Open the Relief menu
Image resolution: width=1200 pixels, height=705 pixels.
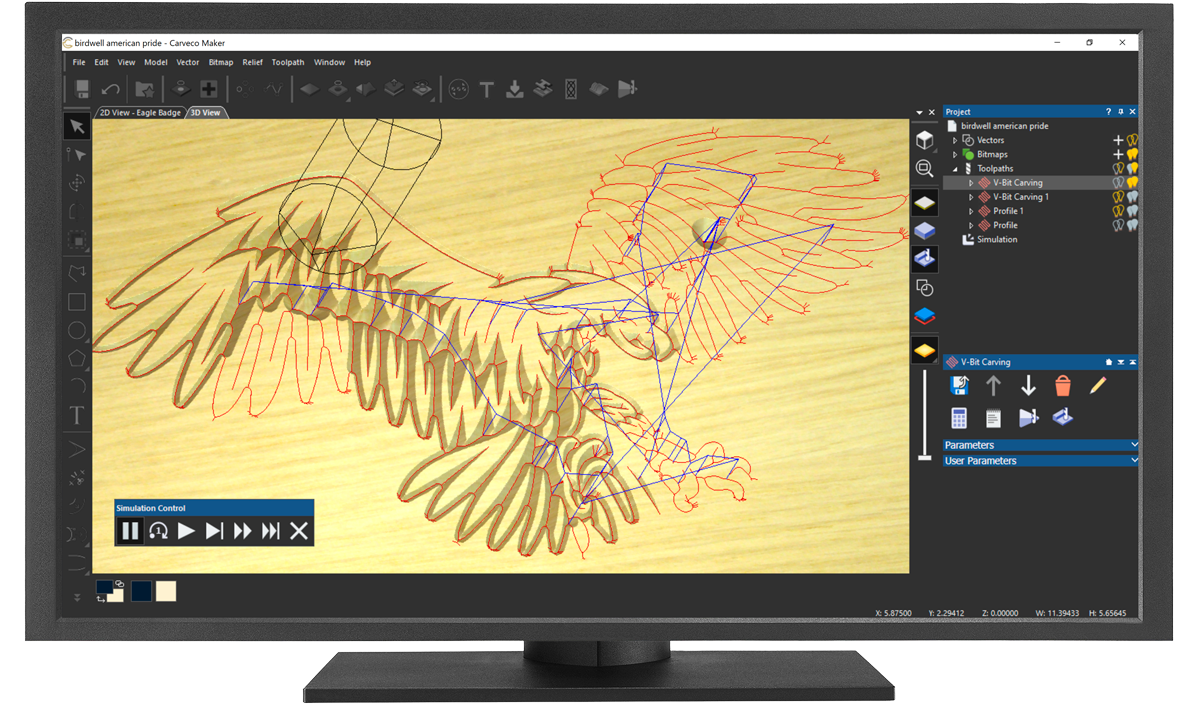pyautogui.click(x=252, y=62)
